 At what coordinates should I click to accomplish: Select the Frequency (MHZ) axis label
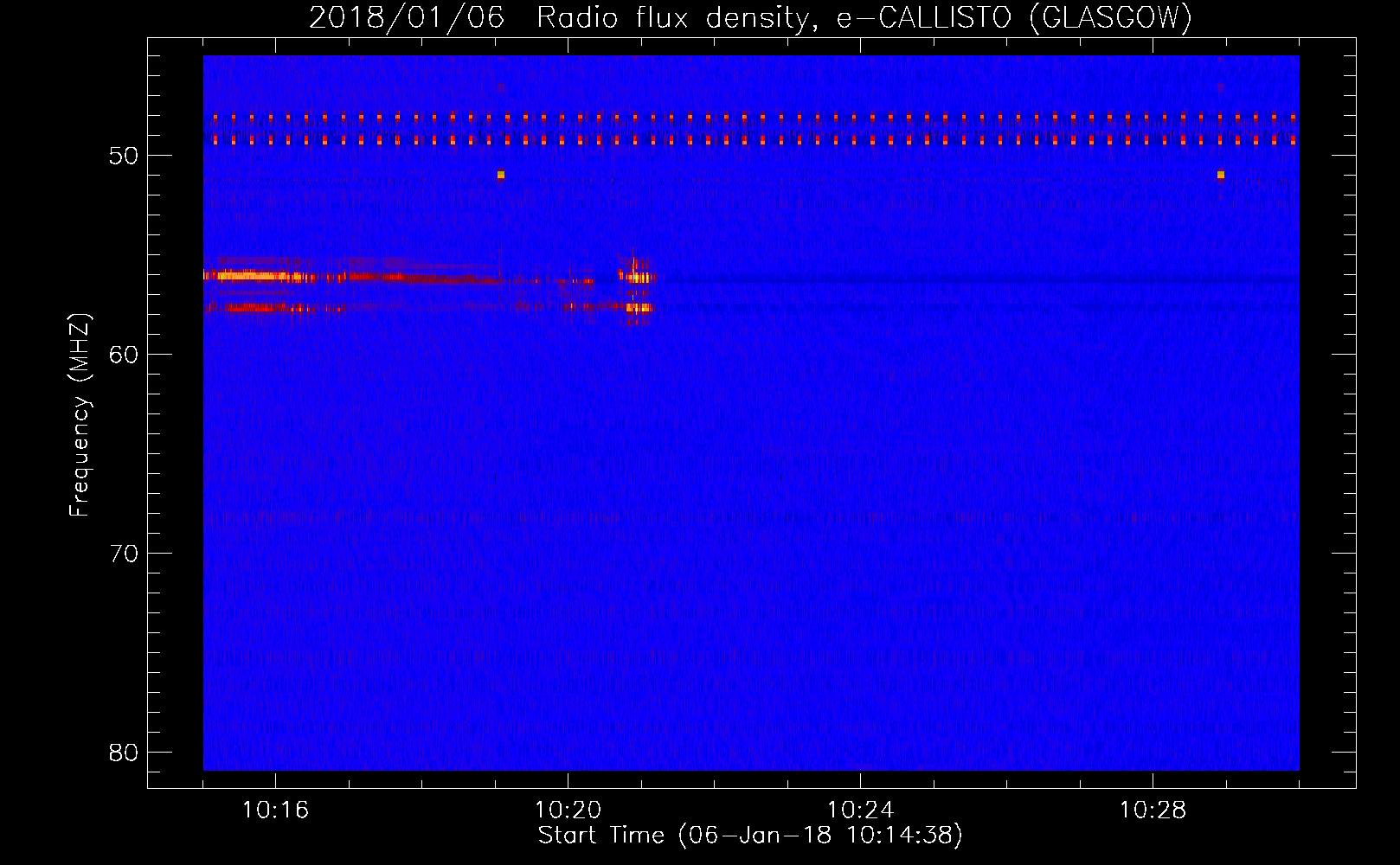coord(80,414)
